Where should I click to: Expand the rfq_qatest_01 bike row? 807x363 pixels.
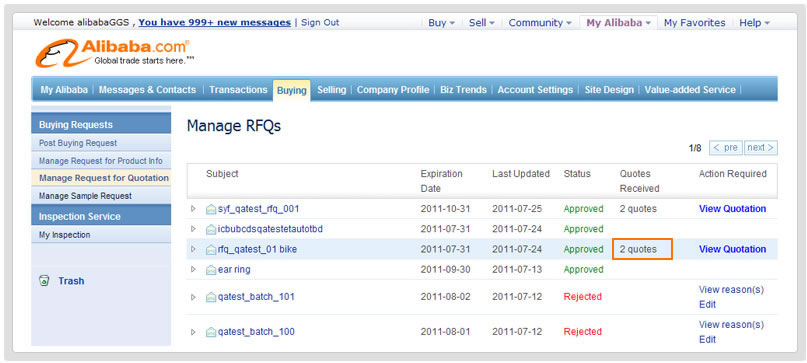(194, 249)
